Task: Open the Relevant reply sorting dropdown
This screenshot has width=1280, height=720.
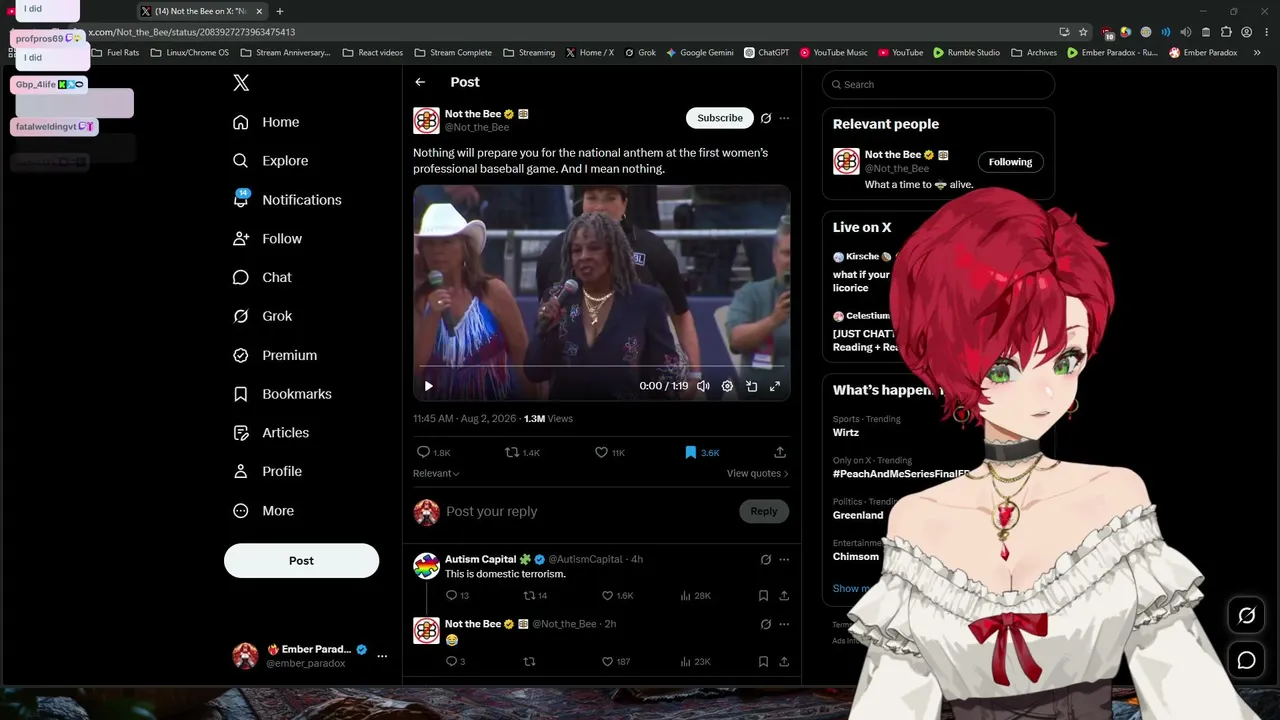Action: pyautogui.click(x=436, y=473)
